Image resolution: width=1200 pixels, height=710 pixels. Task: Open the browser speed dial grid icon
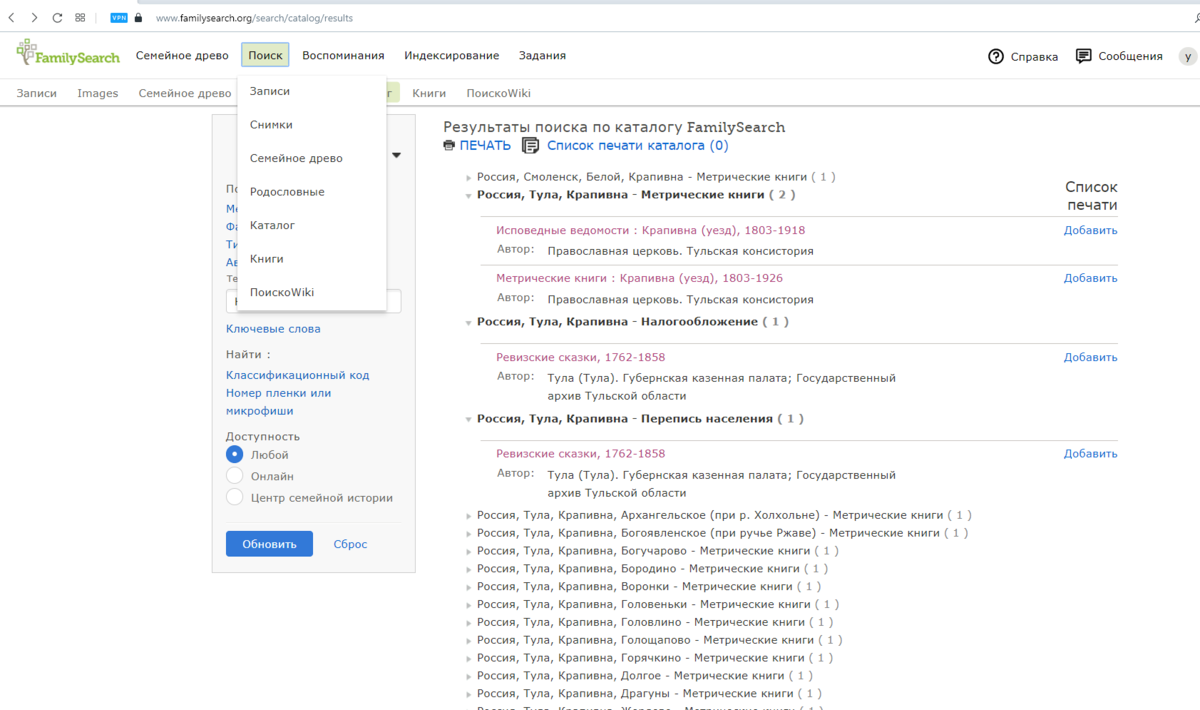pos(80,18)
